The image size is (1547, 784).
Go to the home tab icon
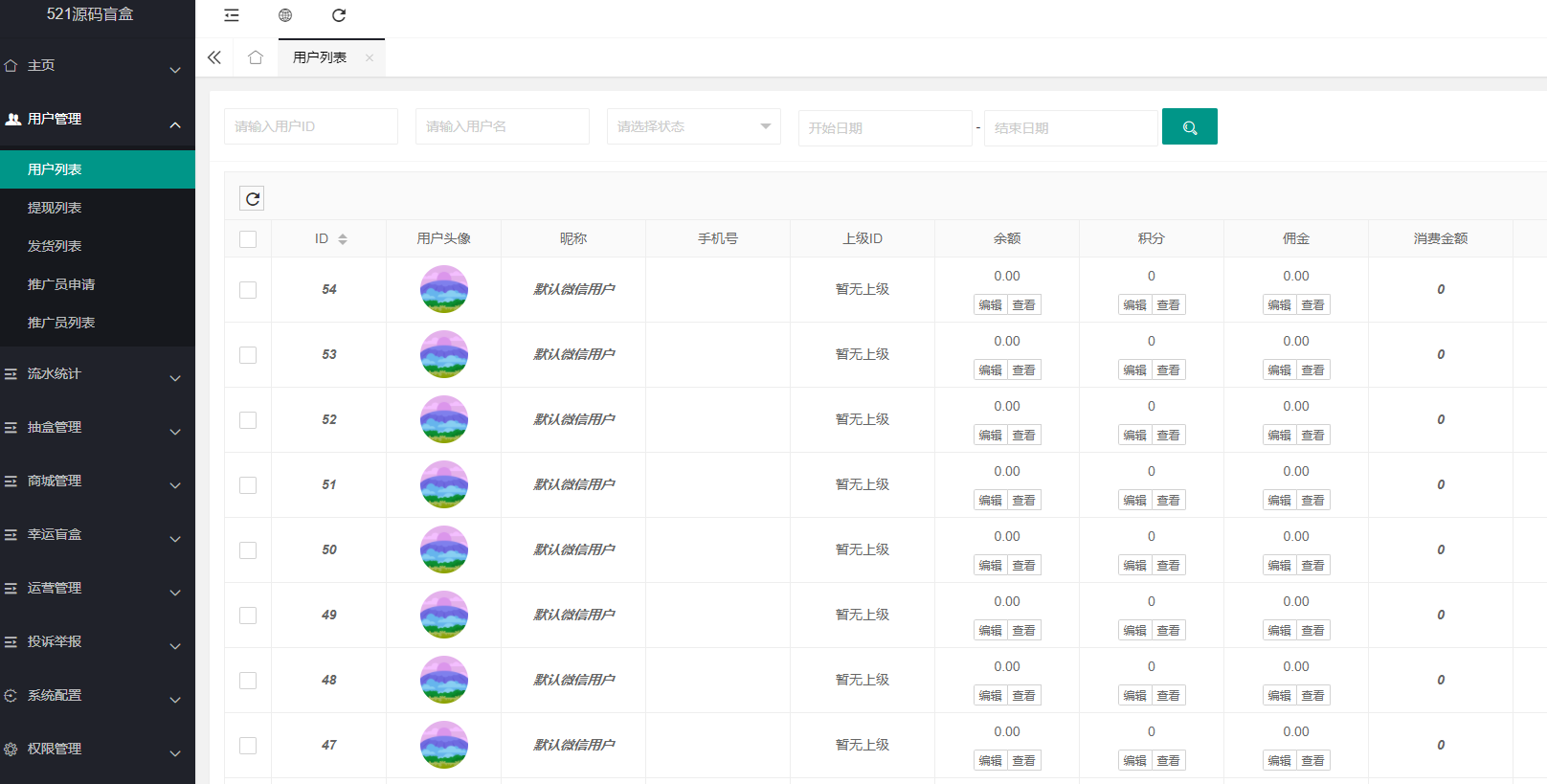(x=255, y=57)
